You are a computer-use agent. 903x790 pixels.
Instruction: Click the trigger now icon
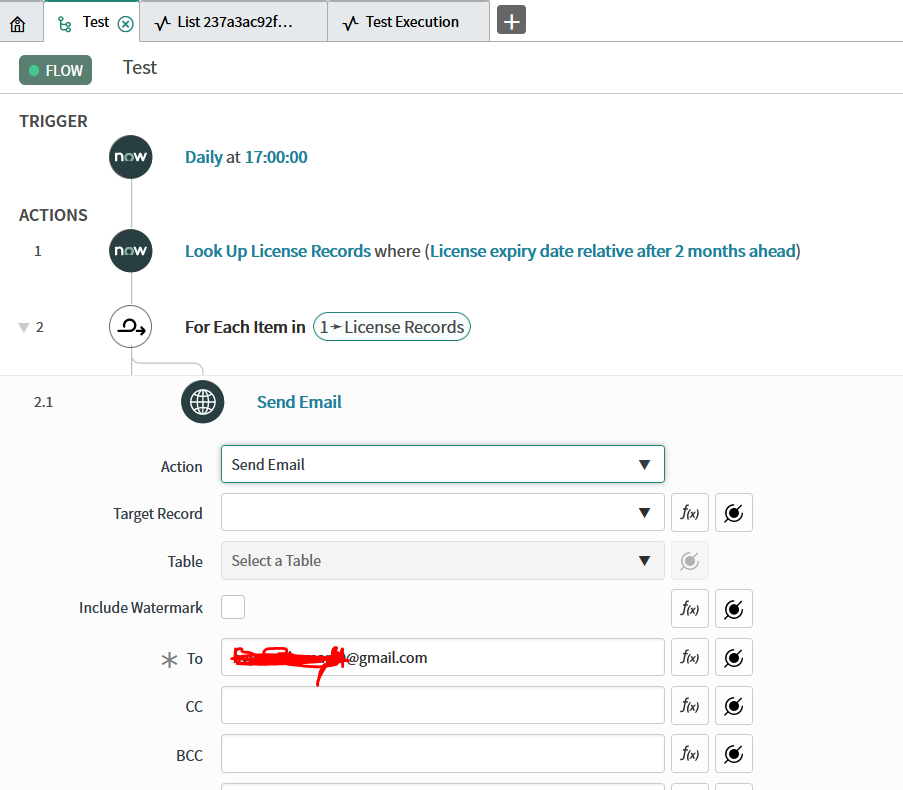tap(131, 157)
